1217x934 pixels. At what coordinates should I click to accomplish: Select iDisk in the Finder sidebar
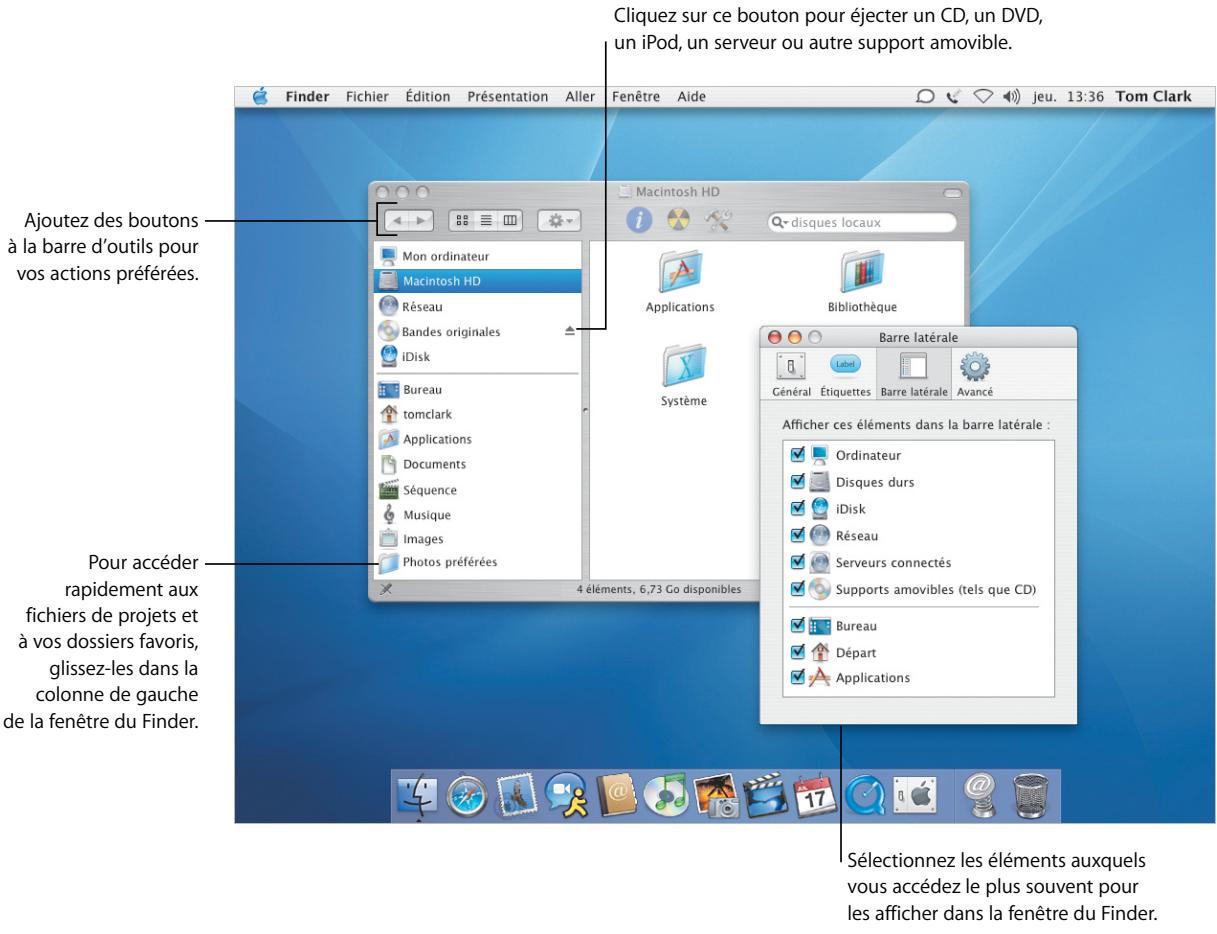(476, 356)
